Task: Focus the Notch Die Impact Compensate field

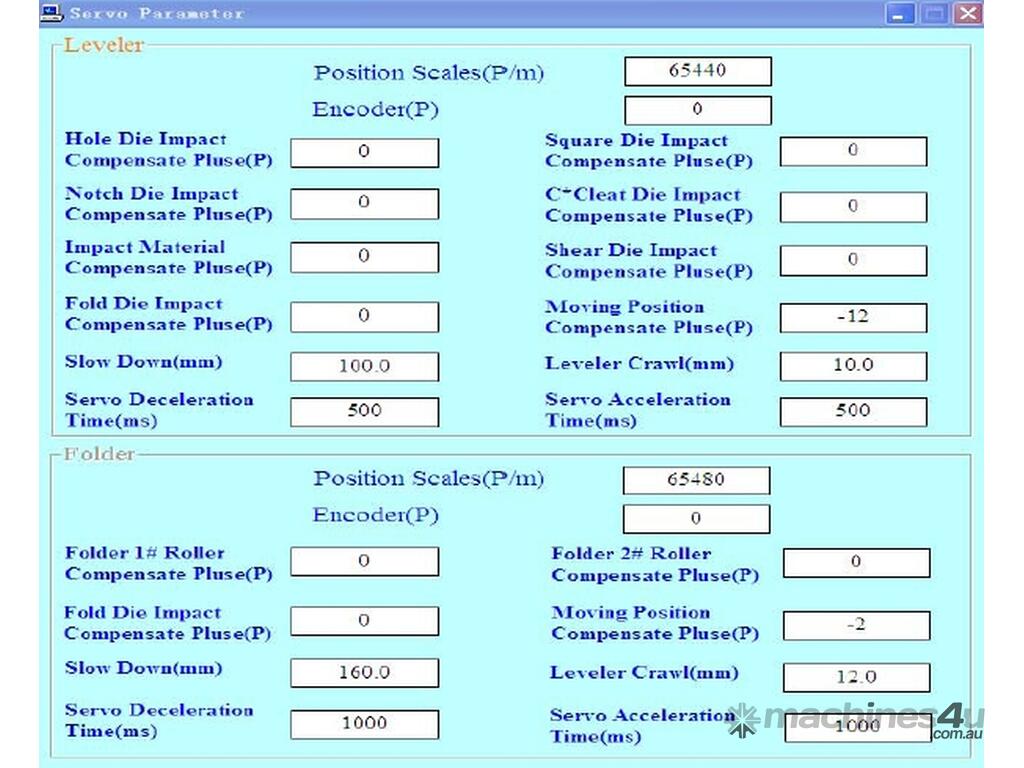Action: 364,203
